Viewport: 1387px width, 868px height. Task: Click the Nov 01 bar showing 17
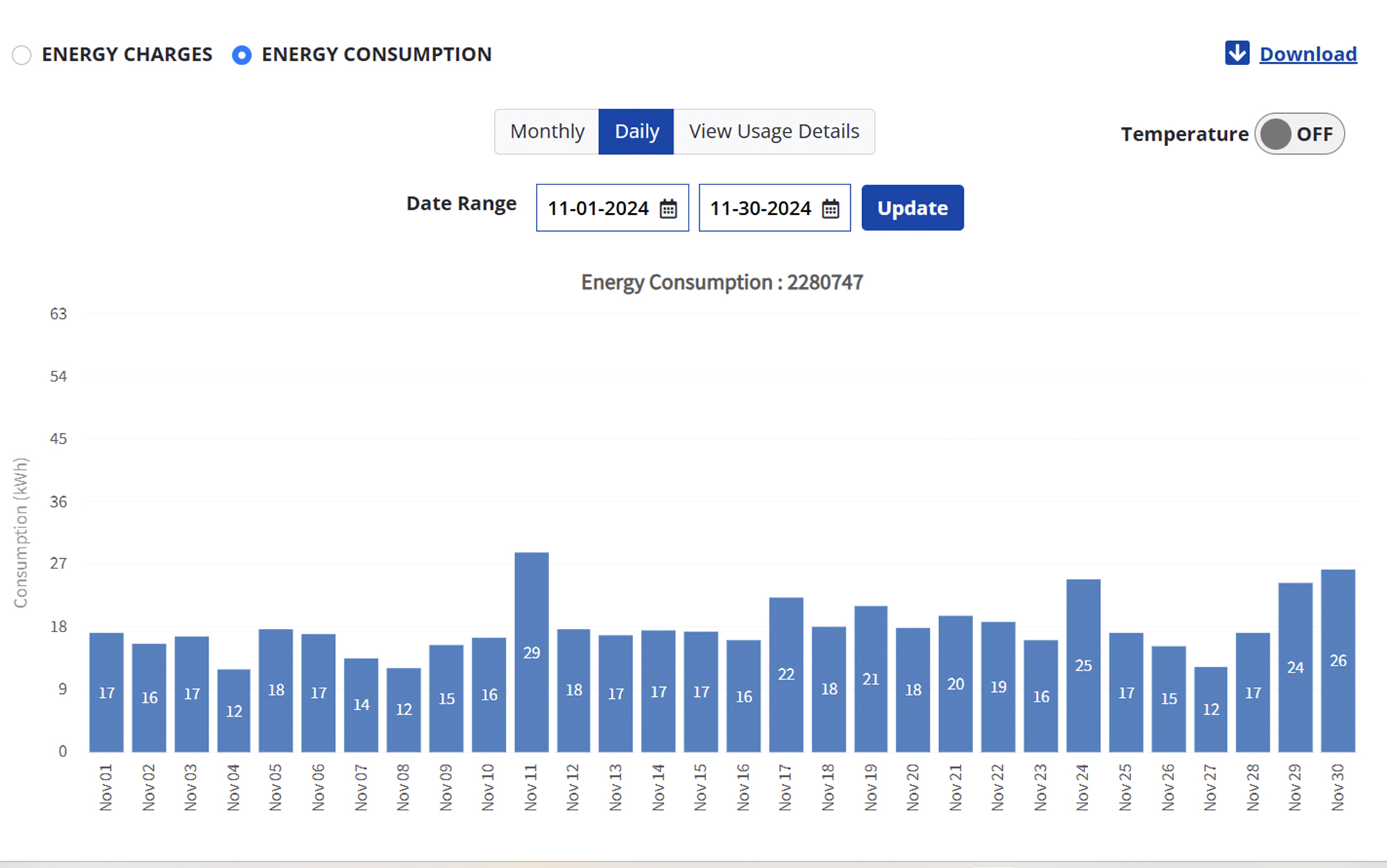point(106,692)
